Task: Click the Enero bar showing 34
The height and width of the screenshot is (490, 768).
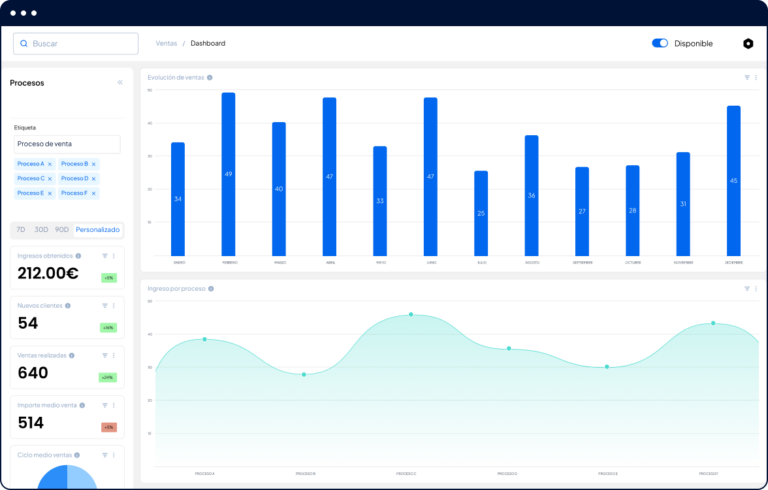Action: tap(178, 199)
